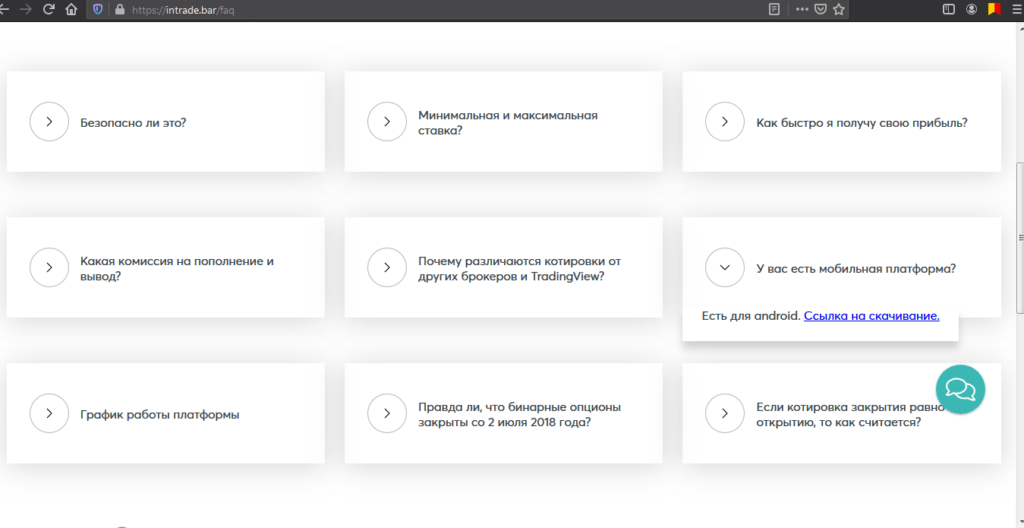
Task: Expand the 'Безопасно ли это?' question
Action: (49, 122)
